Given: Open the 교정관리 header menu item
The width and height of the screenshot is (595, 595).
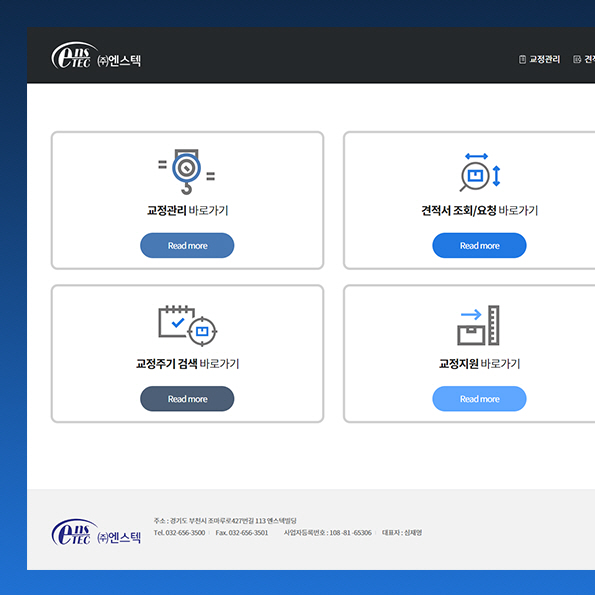Looking at the screenshot, I should coord(545,59).
